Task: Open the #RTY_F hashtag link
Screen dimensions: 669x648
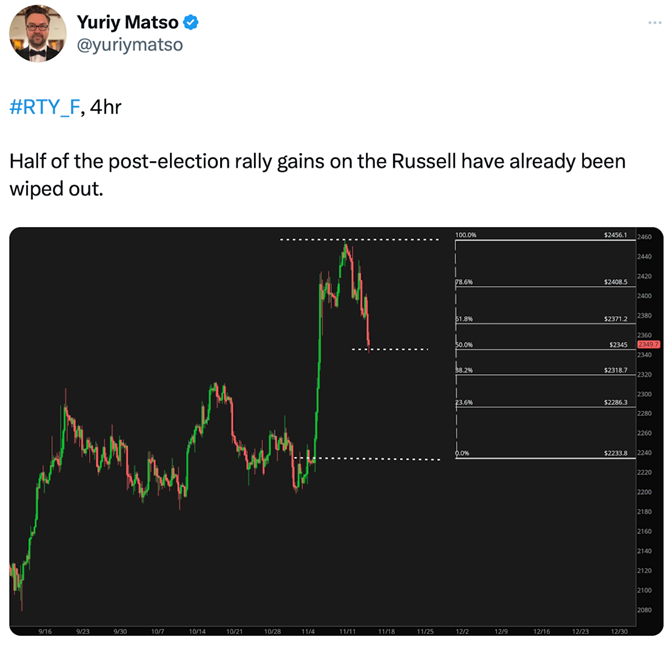Action: [45, 107]
